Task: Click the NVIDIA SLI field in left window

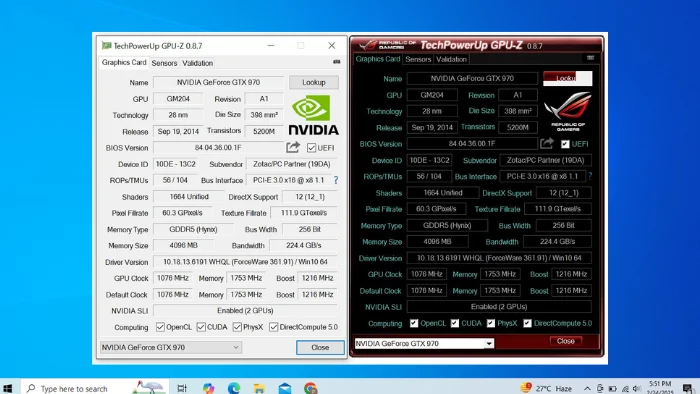Action: (x=246, y=311)
